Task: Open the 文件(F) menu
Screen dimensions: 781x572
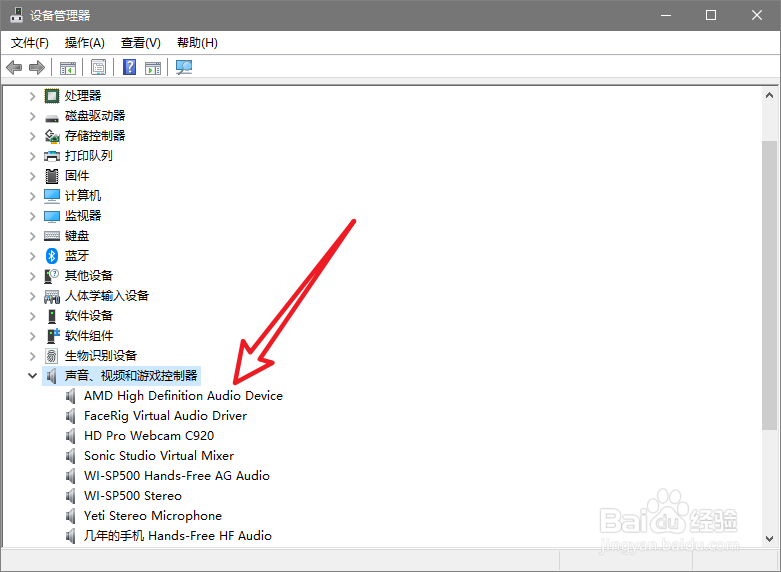Action: point(30,43)
